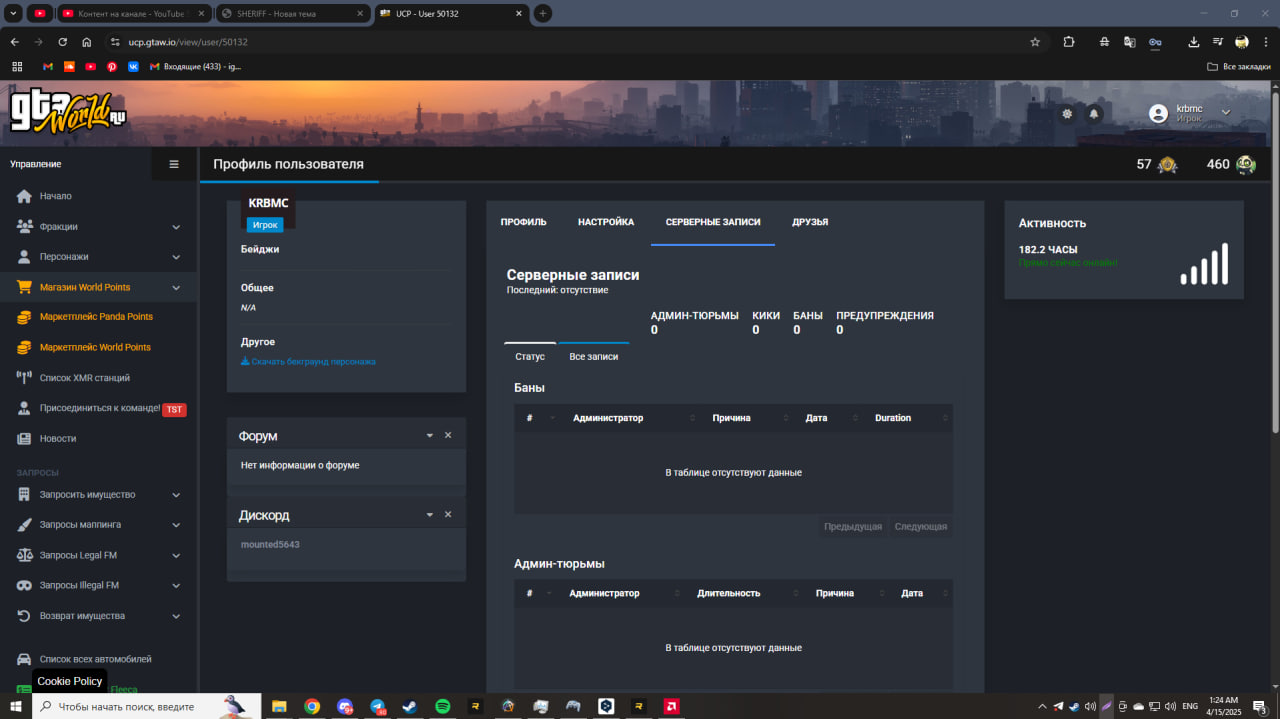Close the Форум panel
Image resolution: width=1280 pixels, height=719 pixels.
pyautogui.click(x=448, y=435)
